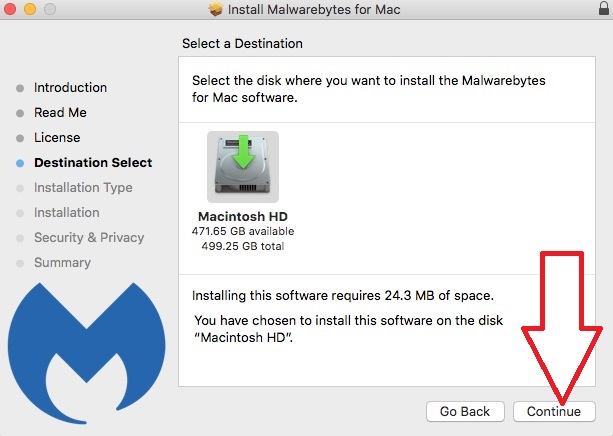Select the Installation step in sidebar
This screenshot has height=436, width=613.
(x=67, y=213)
